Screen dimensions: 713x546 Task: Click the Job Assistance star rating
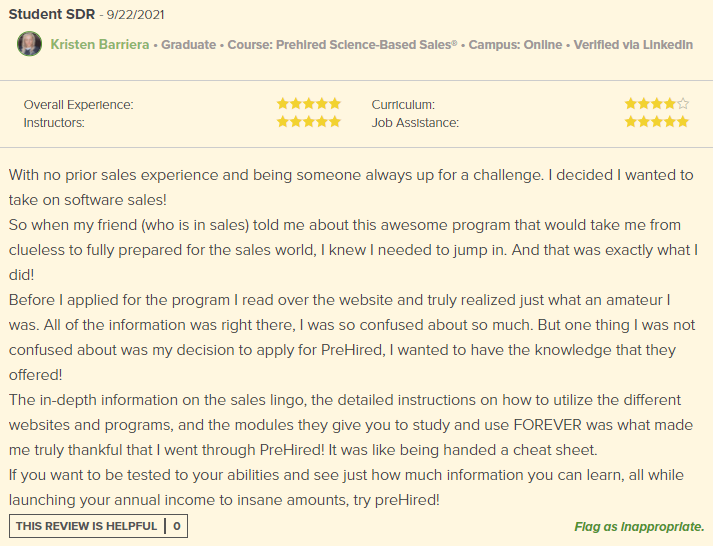(656, 122)
